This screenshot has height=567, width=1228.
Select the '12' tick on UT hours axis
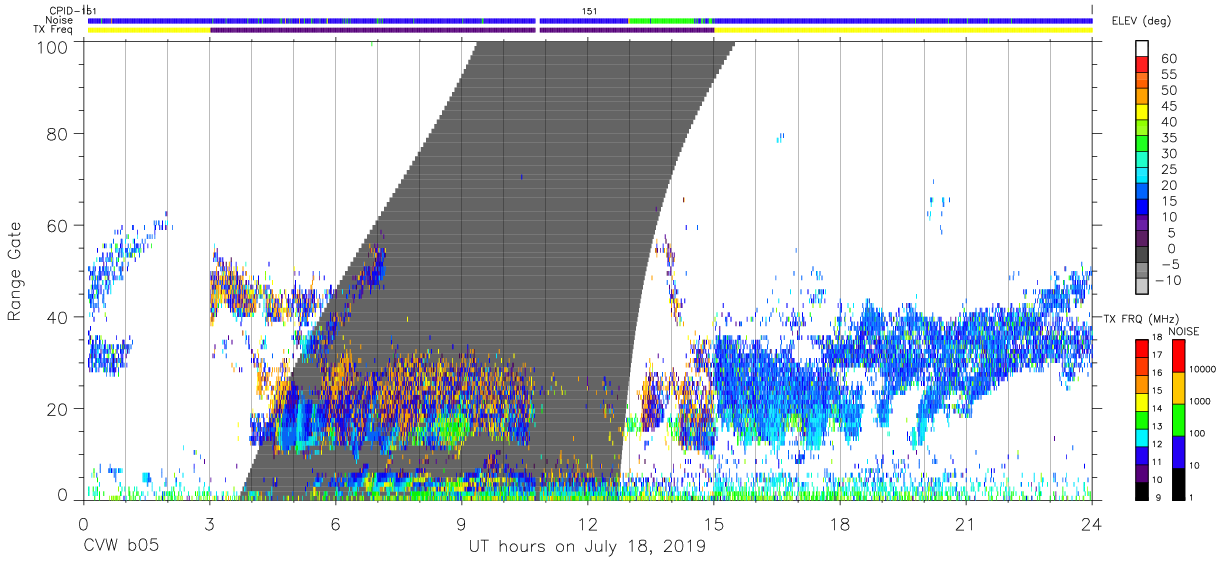tap(588, 526)
